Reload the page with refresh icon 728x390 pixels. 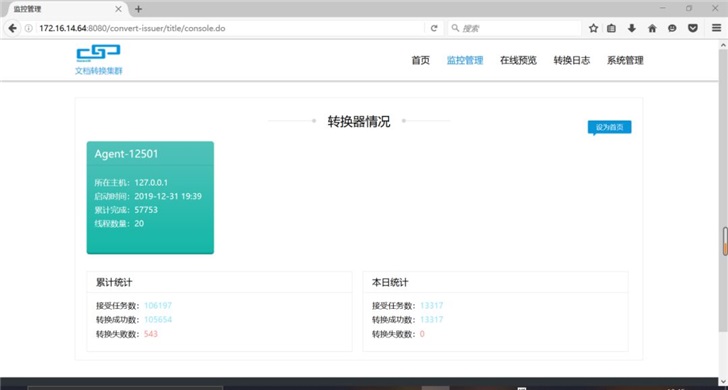[x=434, y=28]
